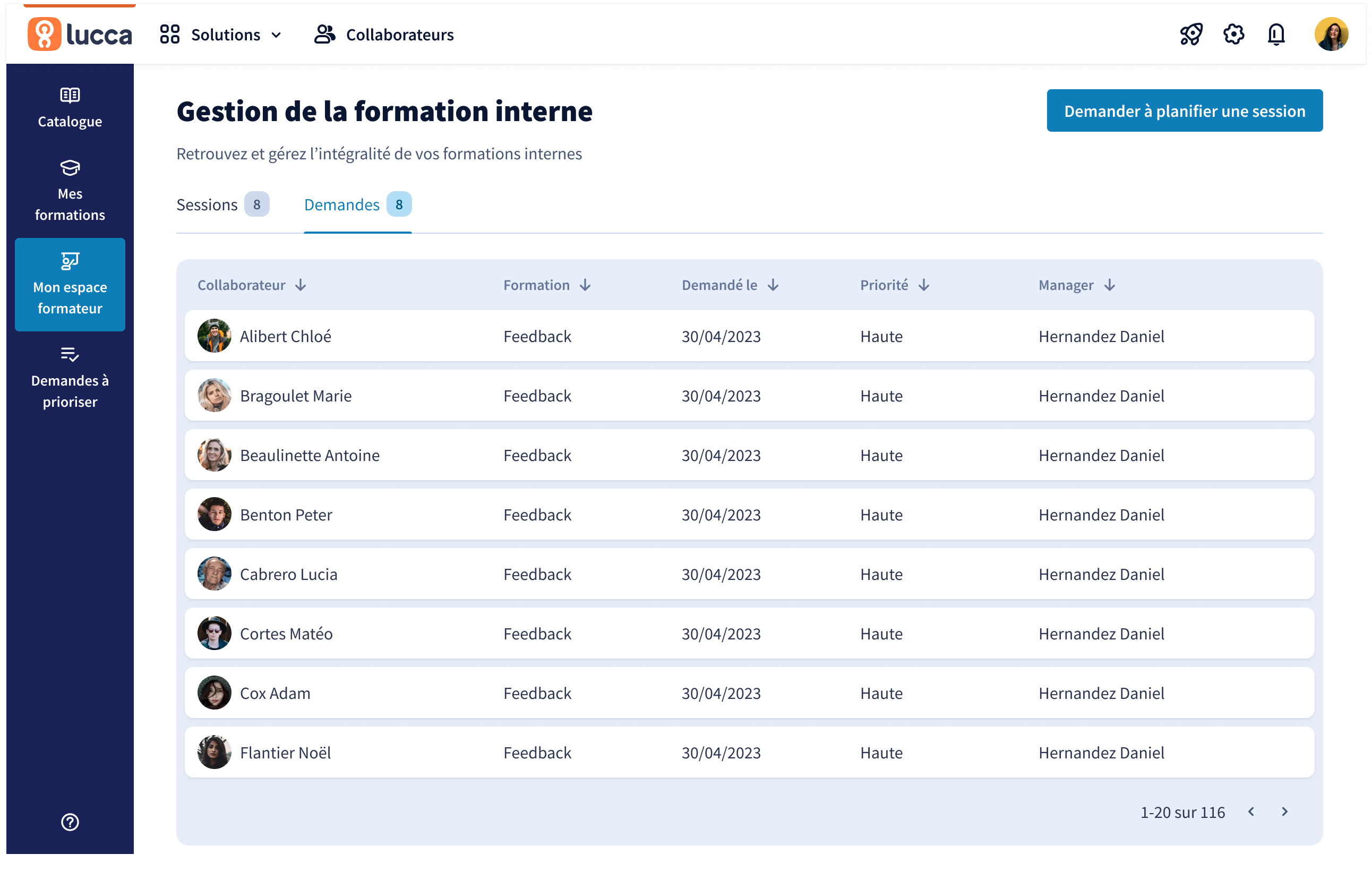Open the rocket icon in the top bar
This screenshot has width=1372, height=871.
click(1191, 35)
